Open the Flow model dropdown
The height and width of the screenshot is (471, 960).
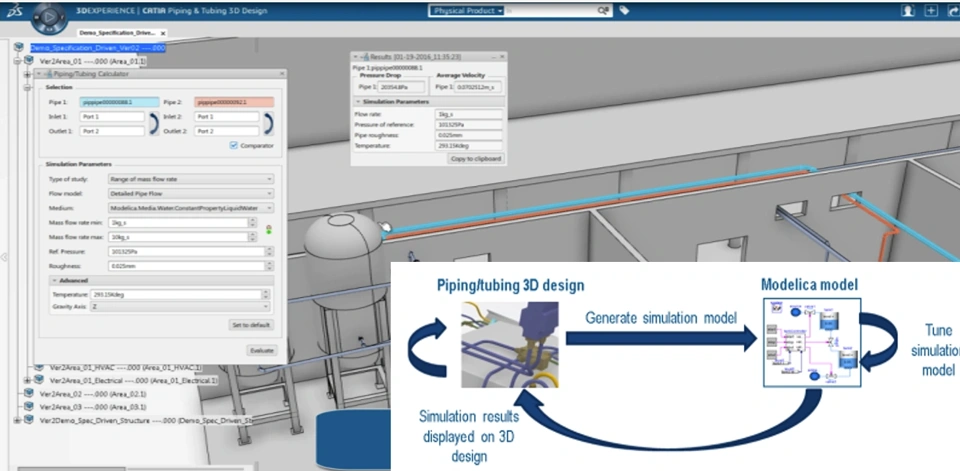(x=190, y=194)
